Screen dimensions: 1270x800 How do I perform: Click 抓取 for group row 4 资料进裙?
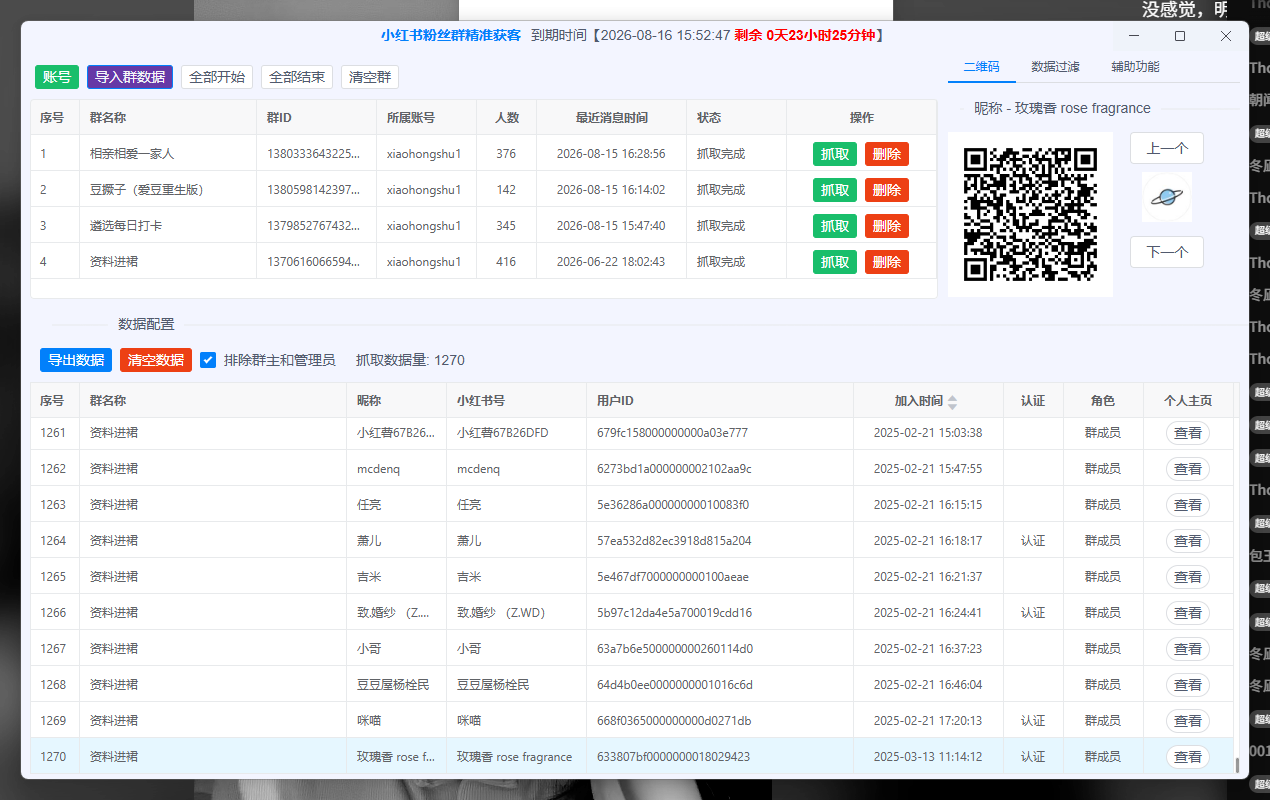(x=835, y=262)
